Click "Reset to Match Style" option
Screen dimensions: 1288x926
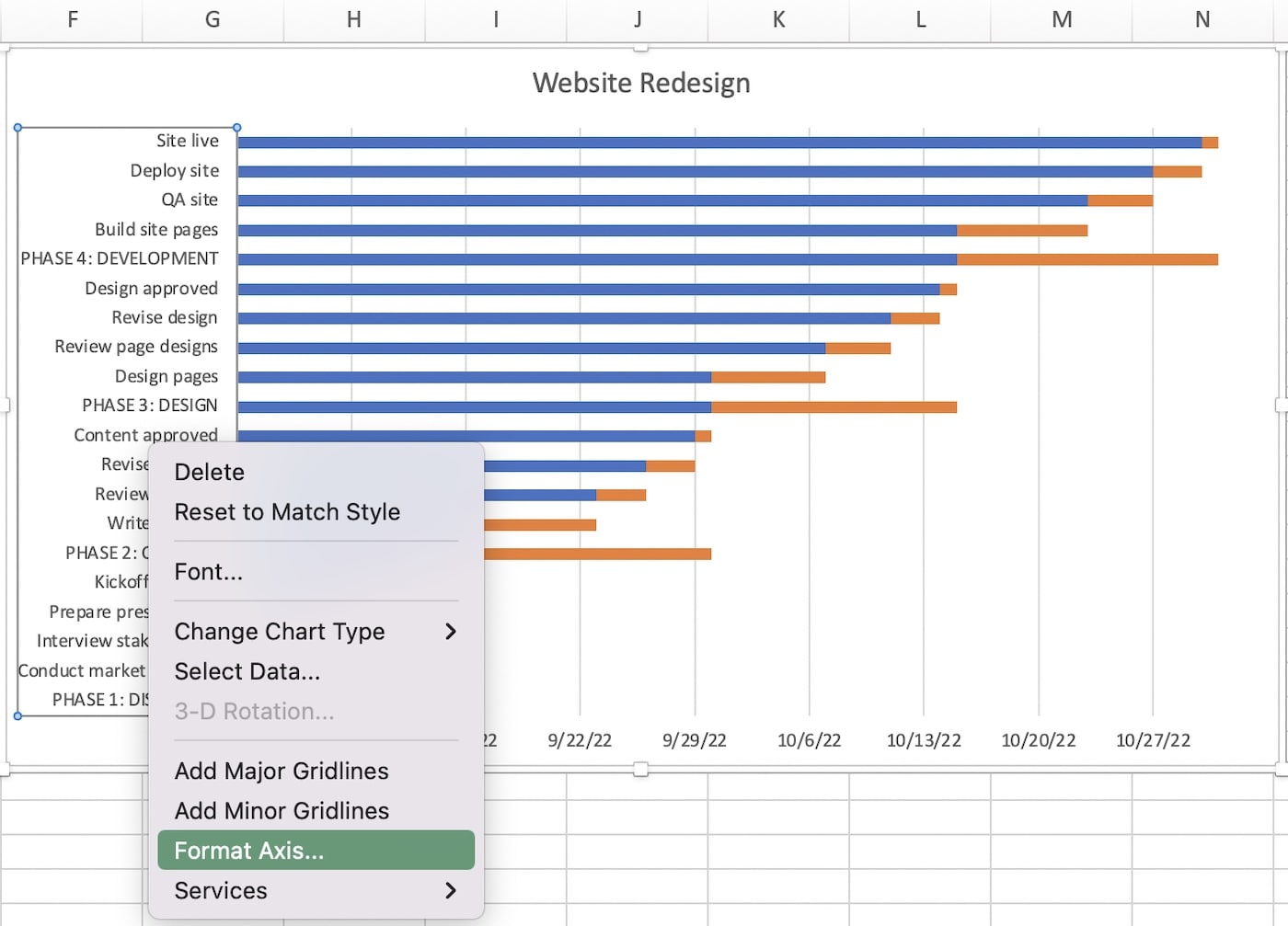(x=287, y=512)
